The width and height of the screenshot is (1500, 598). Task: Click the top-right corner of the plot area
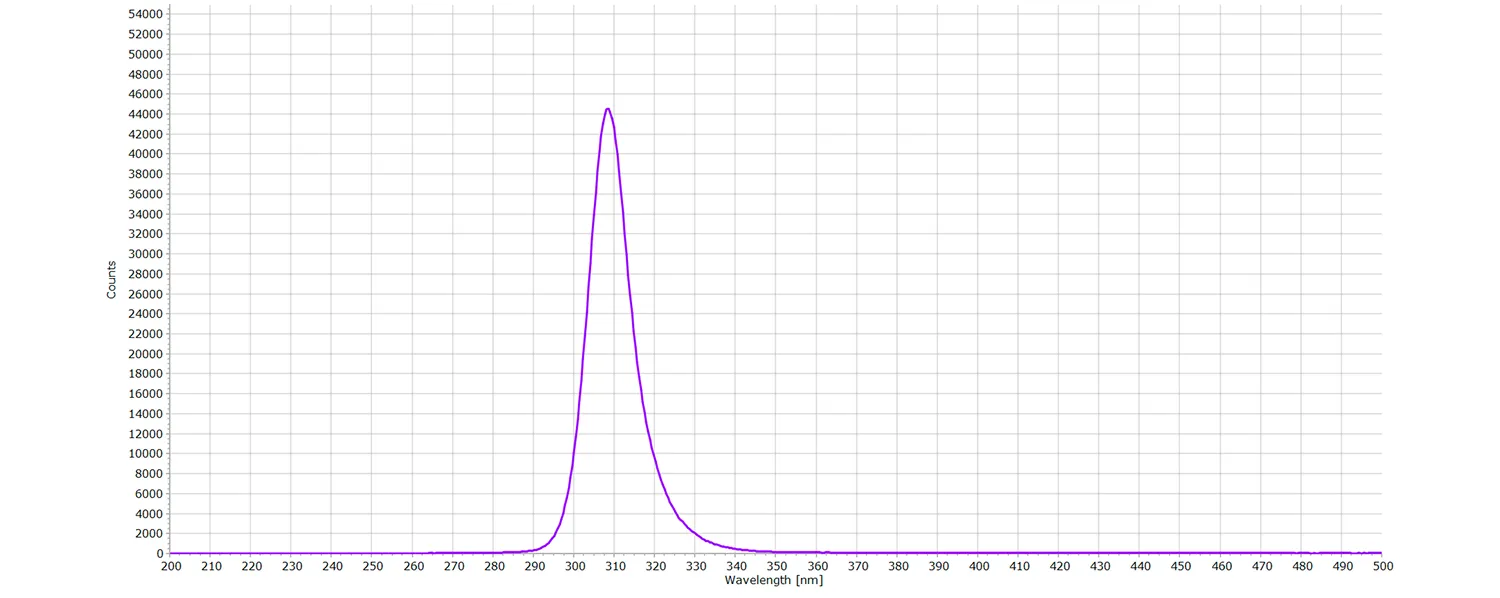click(1383, 12)
